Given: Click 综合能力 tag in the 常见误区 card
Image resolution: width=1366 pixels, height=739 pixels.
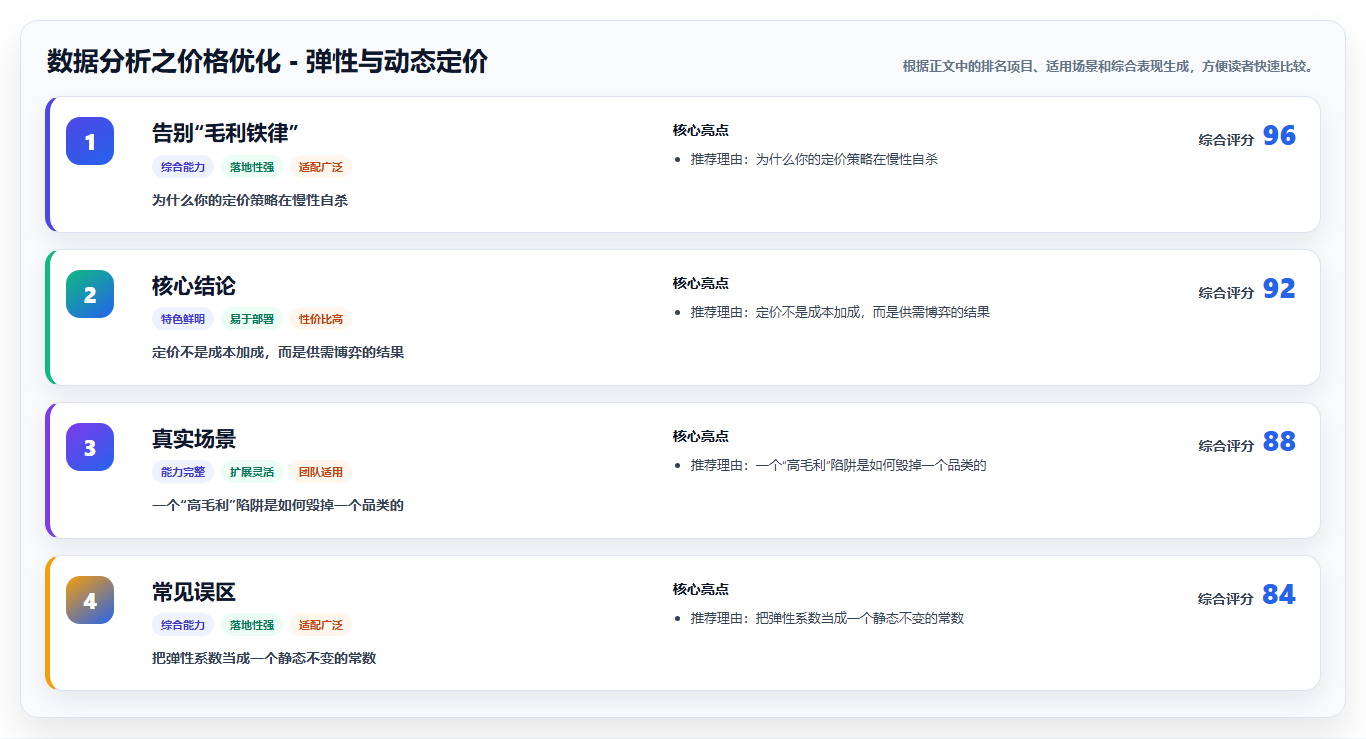Looking at the screenshot, I should point(183,625).
